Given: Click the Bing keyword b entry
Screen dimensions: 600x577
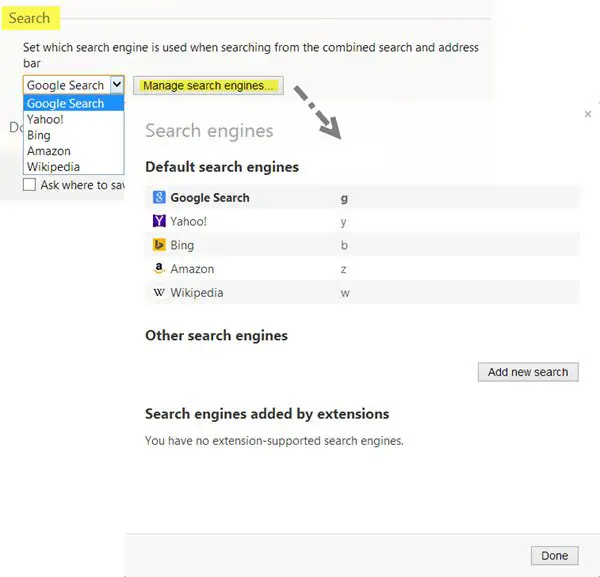Looking at the screenshot, I should point(345,245).
